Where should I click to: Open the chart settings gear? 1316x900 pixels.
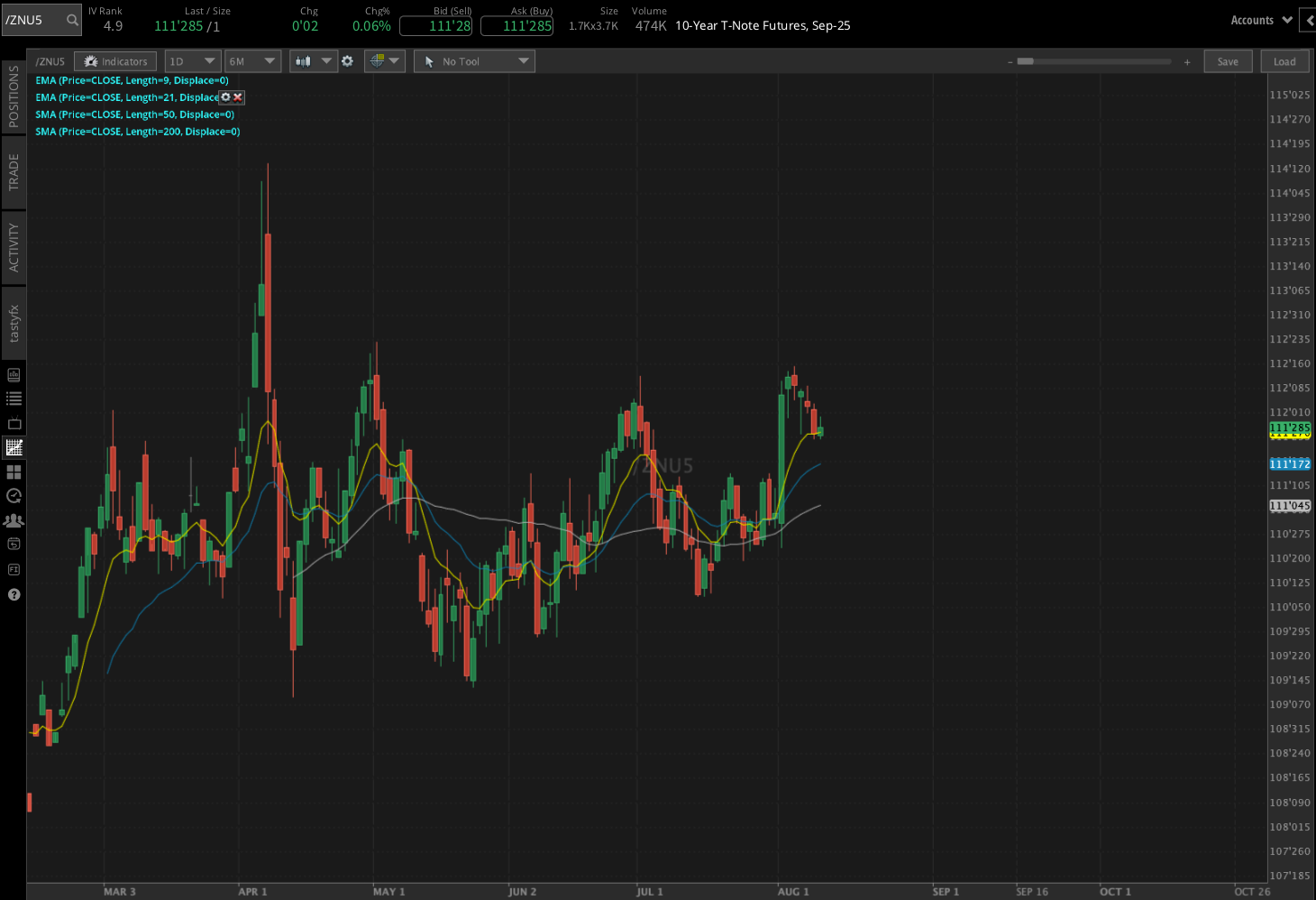pos(348,61)
